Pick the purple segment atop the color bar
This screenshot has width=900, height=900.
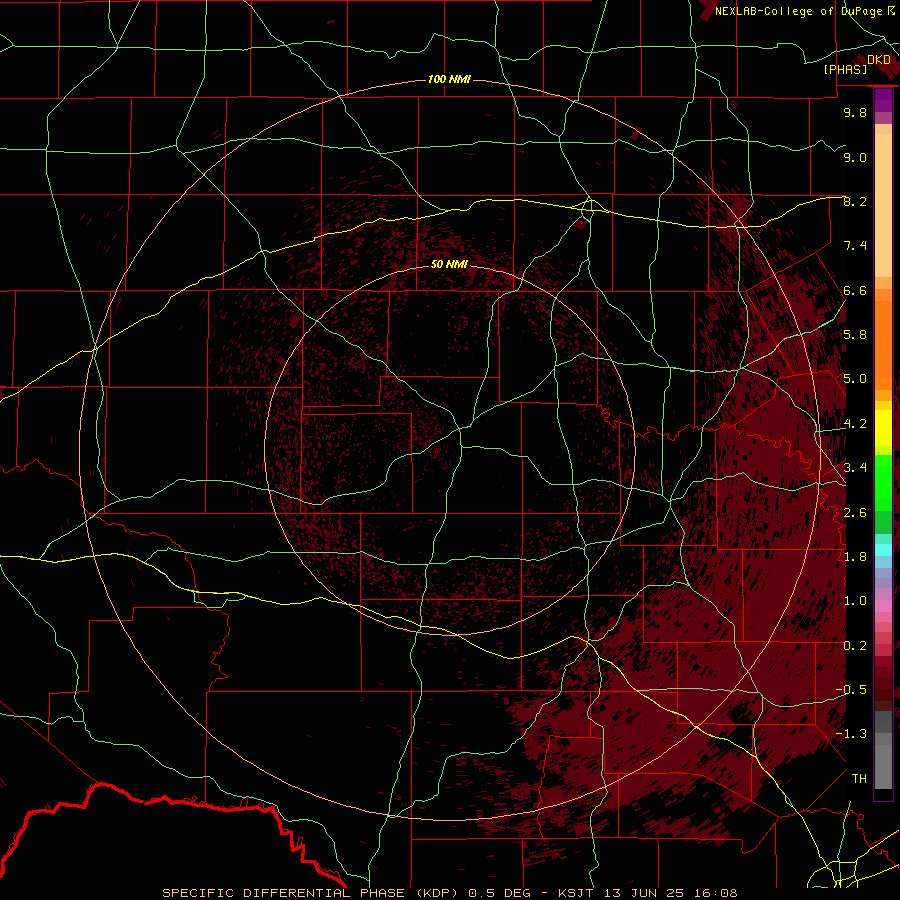(883, 100)
